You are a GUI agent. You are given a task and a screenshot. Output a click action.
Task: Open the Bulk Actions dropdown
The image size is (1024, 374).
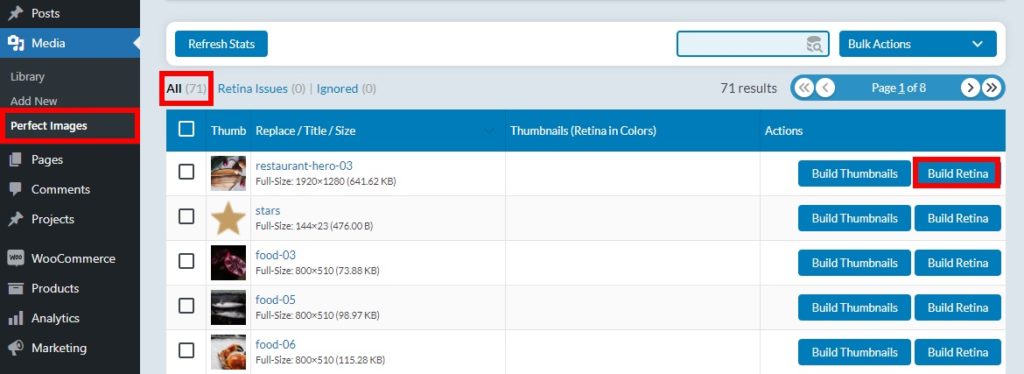point(918,44)
